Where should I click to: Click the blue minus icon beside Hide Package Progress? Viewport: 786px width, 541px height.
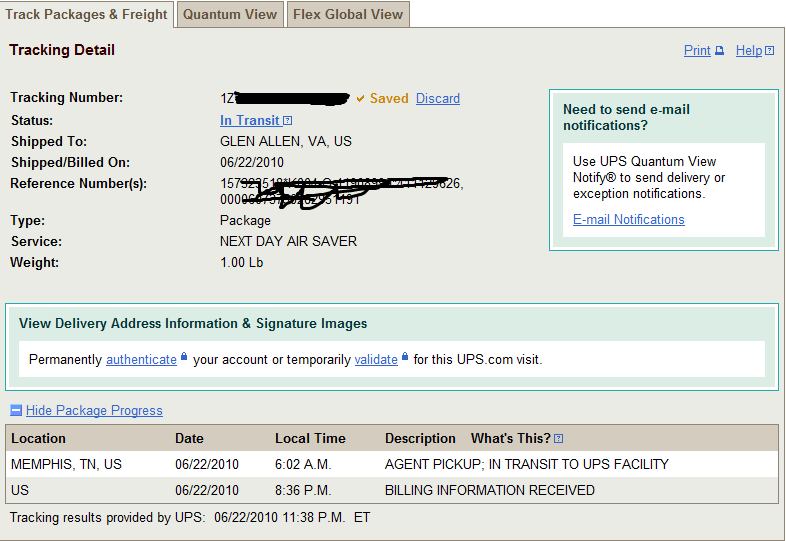[16, 410]
